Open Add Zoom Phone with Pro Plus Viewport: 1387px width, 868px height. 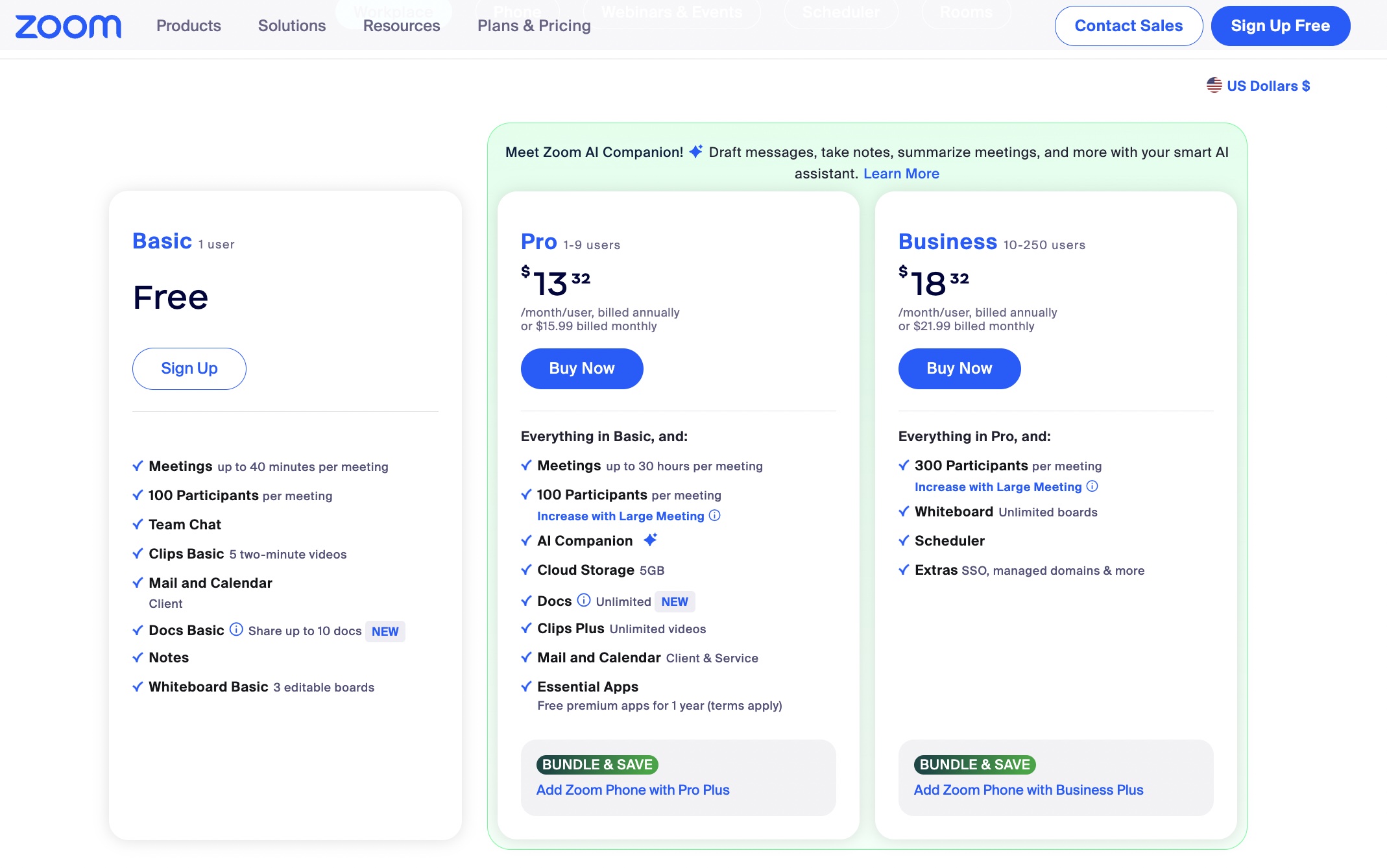633,790
